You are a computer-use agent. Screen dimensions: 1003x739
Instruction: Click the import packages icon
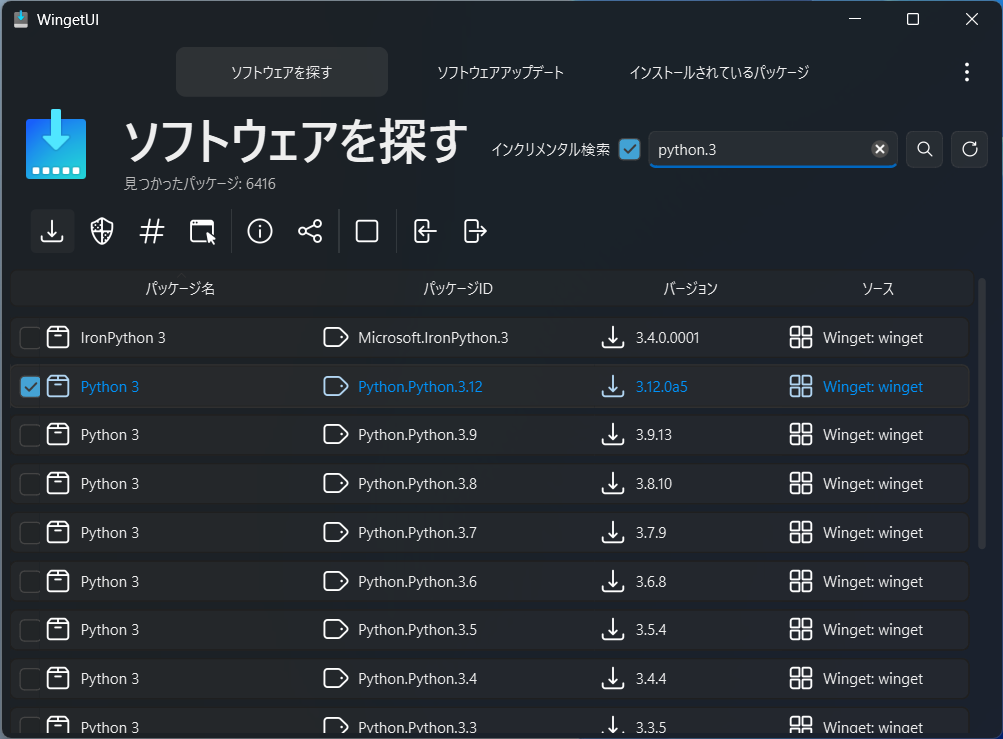pyautogui.click(x=425, y=231)
